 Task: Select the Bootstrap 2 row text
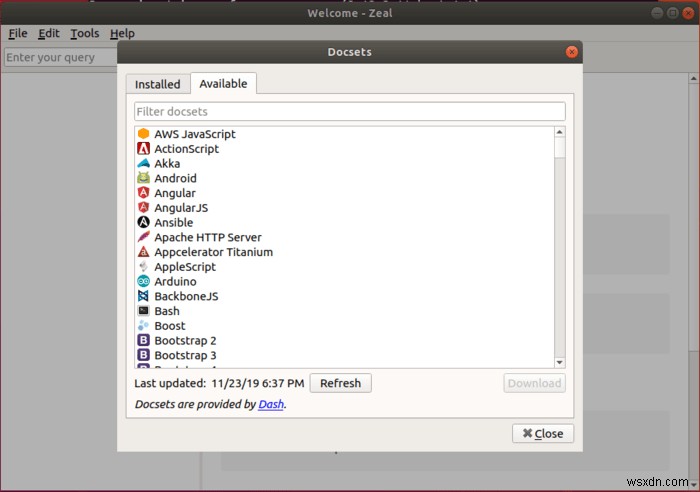pyautogui.click(x=185, y=340)
